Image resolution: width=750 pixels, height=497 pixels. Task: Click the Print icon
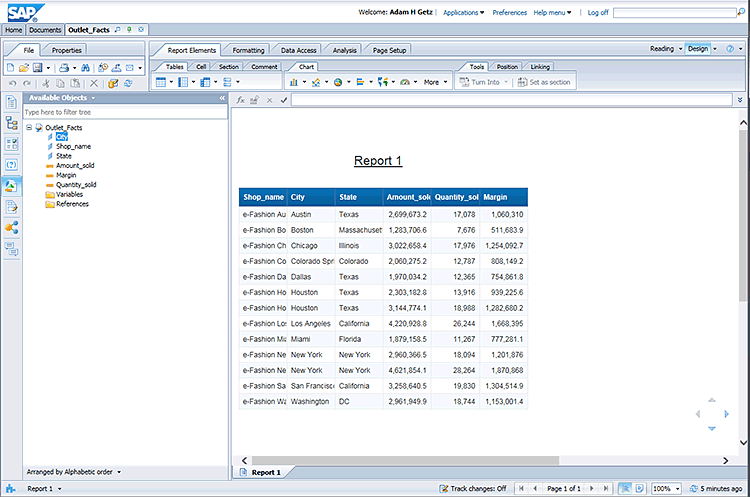click(64, 68)
